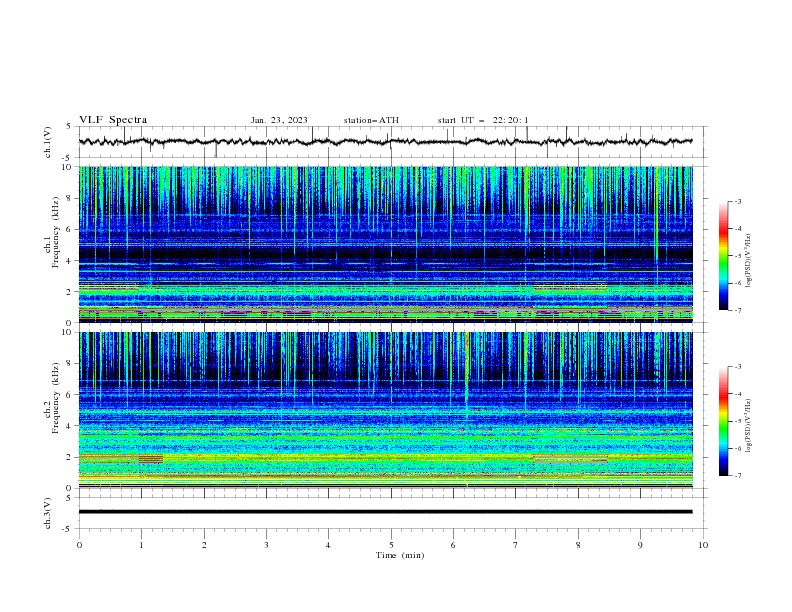Click the ch.2 spectrogram color bar

coord(724,421)
